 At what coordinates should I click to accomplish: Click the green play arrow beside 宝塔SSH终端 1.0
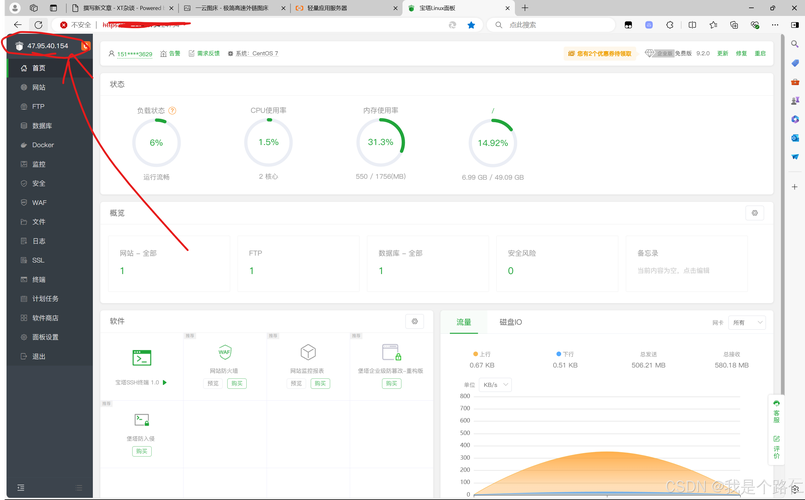[x=165, y=382]
